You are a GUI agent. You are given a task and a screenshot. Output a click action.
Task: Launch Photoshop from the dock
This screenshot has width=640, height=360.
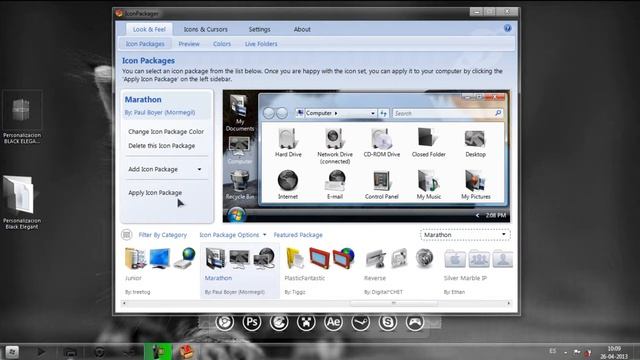251,322
